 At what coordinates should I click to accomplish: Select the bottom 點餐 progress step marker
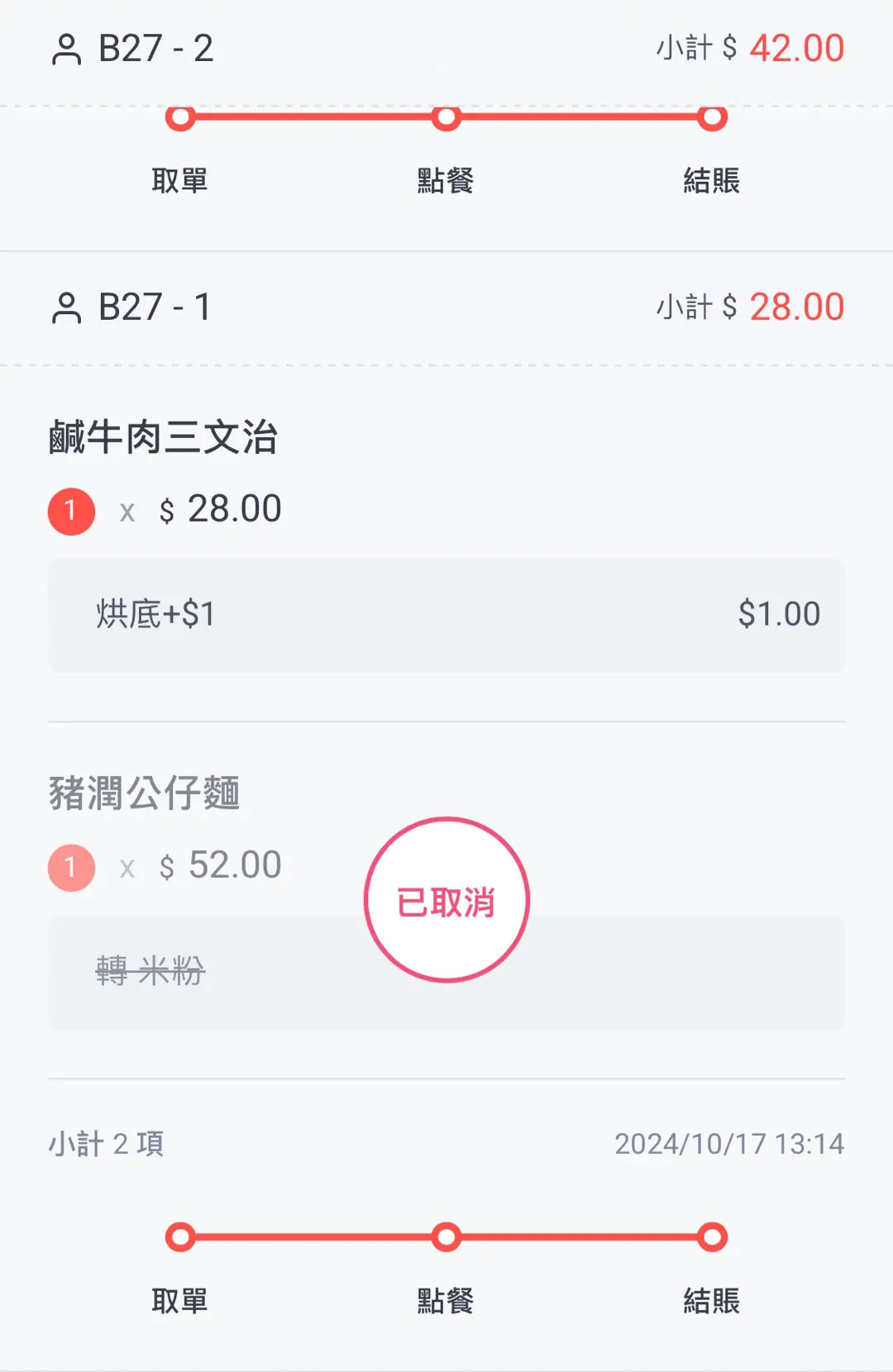point(446,1237)
